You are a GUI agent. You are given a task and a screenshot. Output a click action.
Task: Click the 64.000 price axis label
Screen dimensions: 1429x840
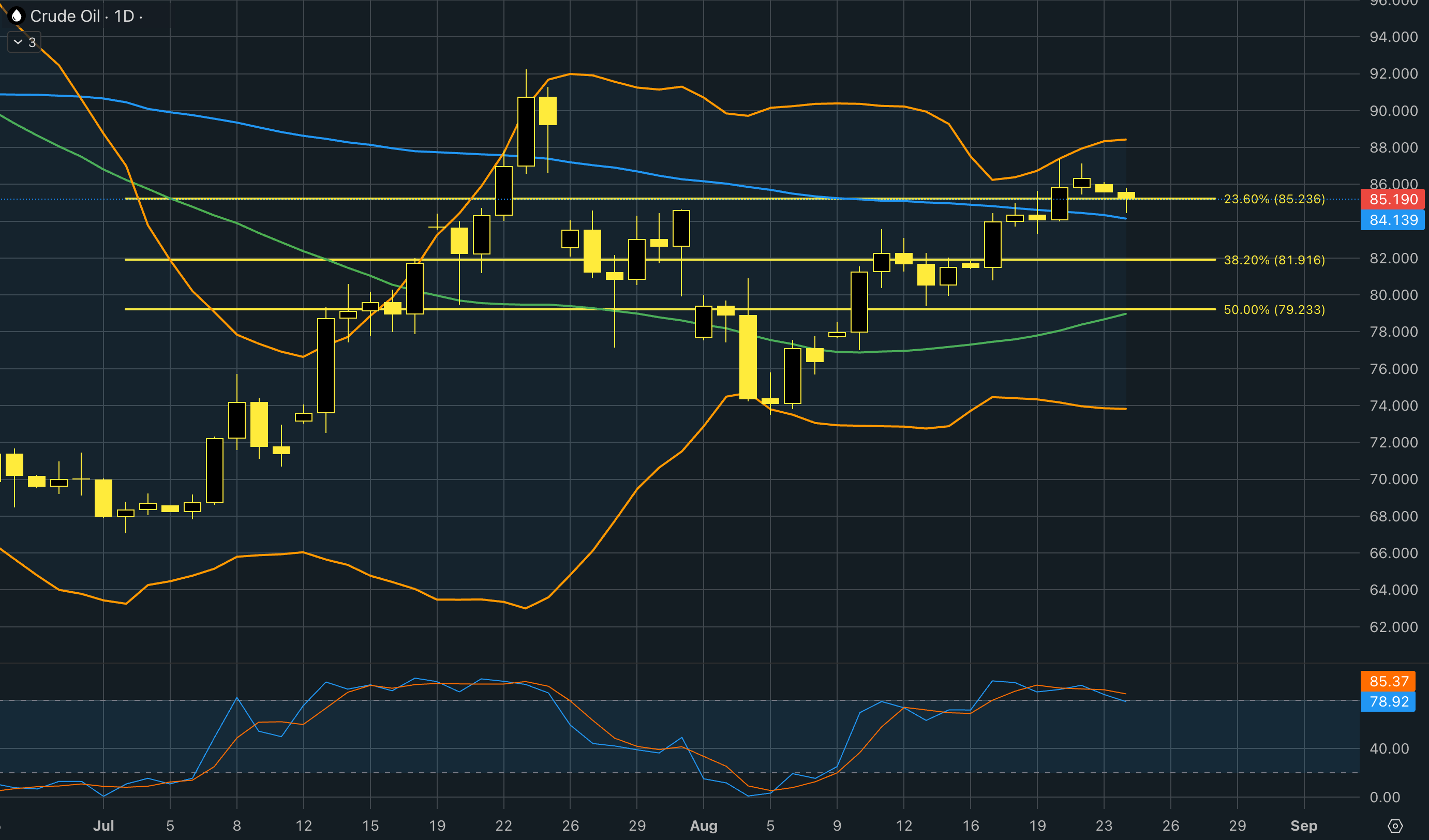(1393, 590)
